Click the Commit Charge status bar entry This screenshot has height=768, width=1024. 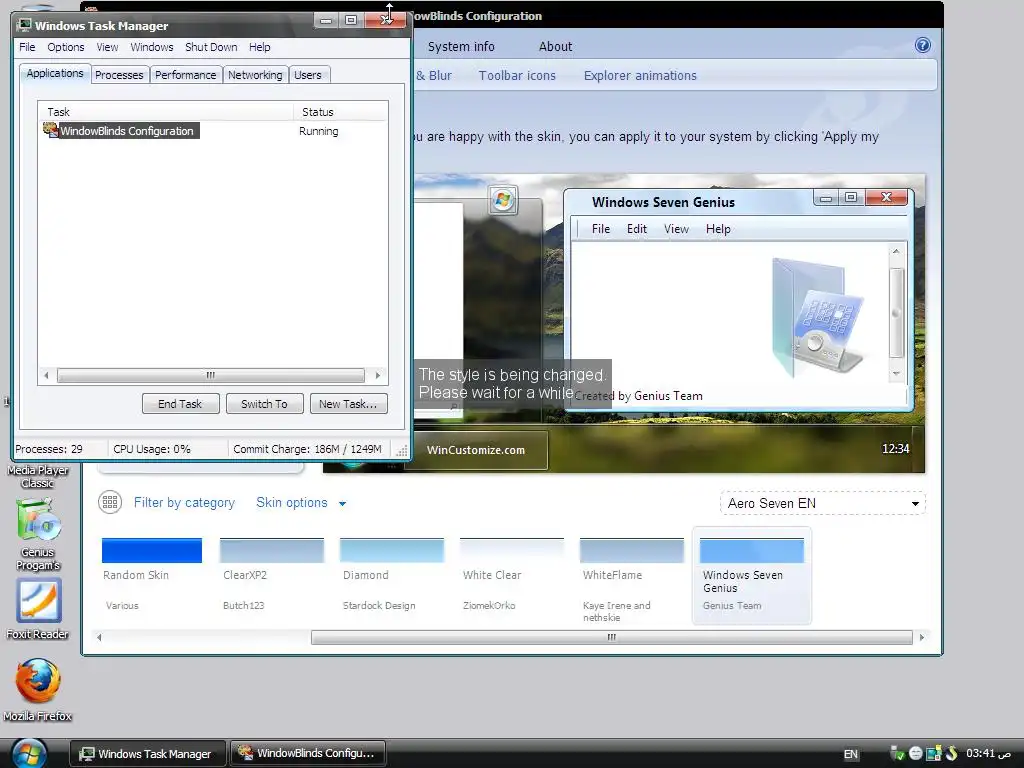307,449
